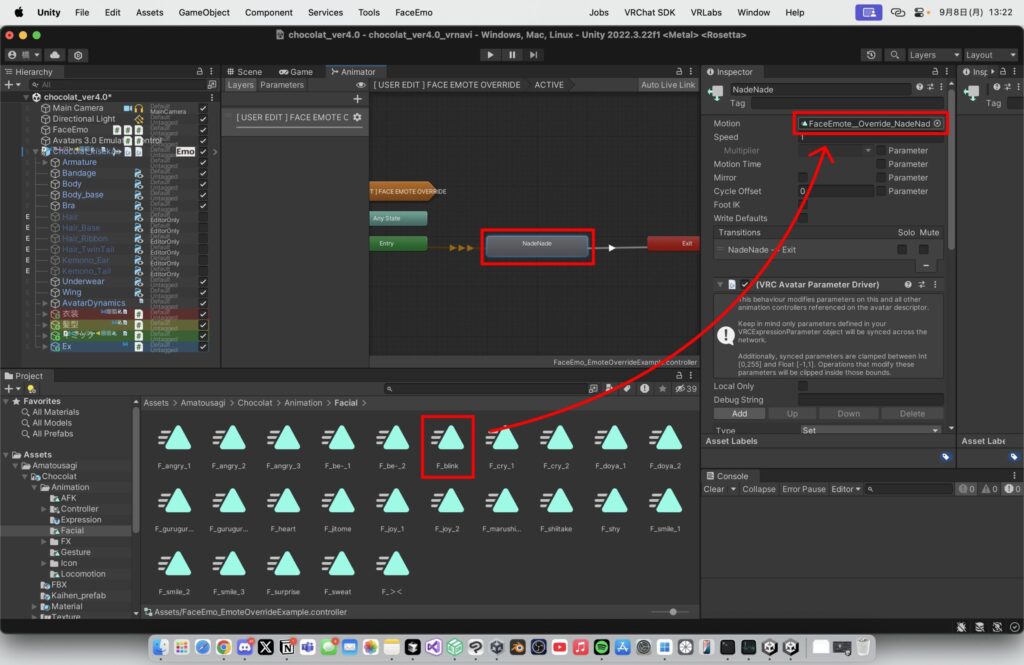Click the Add button in Parameter Driver
The image size is (1024, 665).
tap(739, 413)
